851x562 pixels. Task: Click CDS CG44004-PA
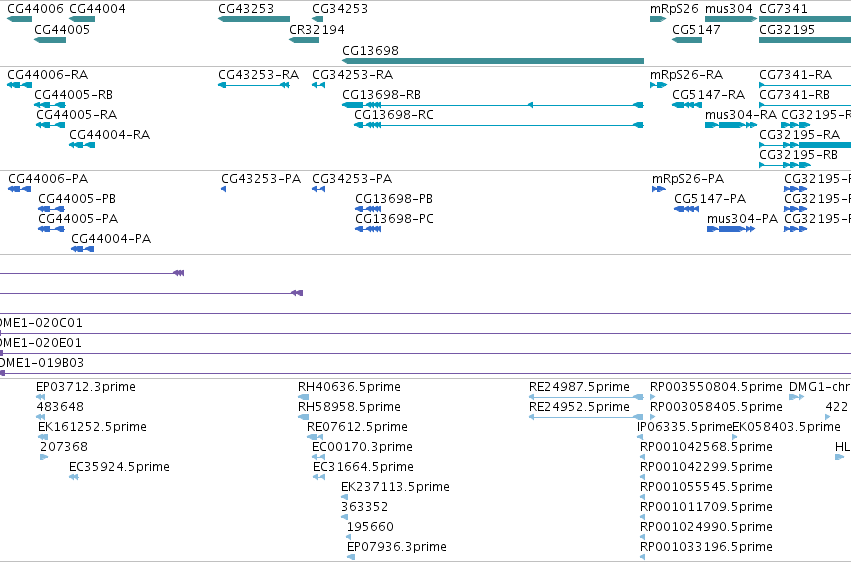tap(82, 249)
